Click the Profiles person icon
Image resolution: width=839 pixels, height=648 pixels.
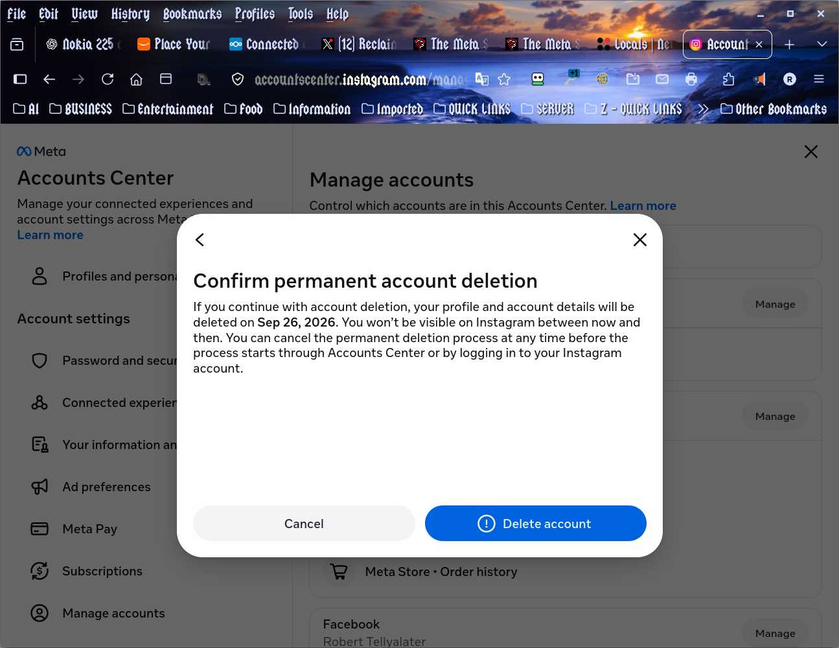(x=40, y=276)
